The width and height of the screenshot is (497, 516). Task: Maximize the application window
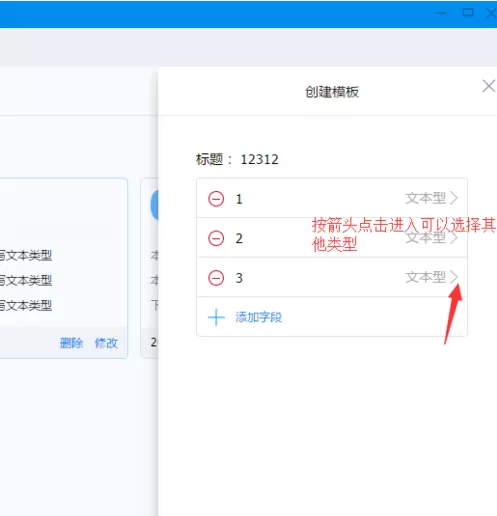[x=468, y=13]
